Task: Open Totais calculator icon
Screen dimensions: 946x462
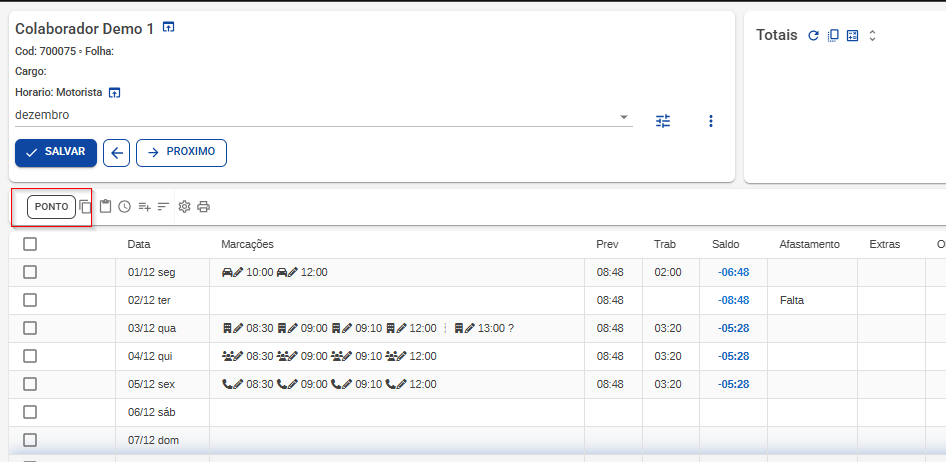Action: [x=852, y=36]
